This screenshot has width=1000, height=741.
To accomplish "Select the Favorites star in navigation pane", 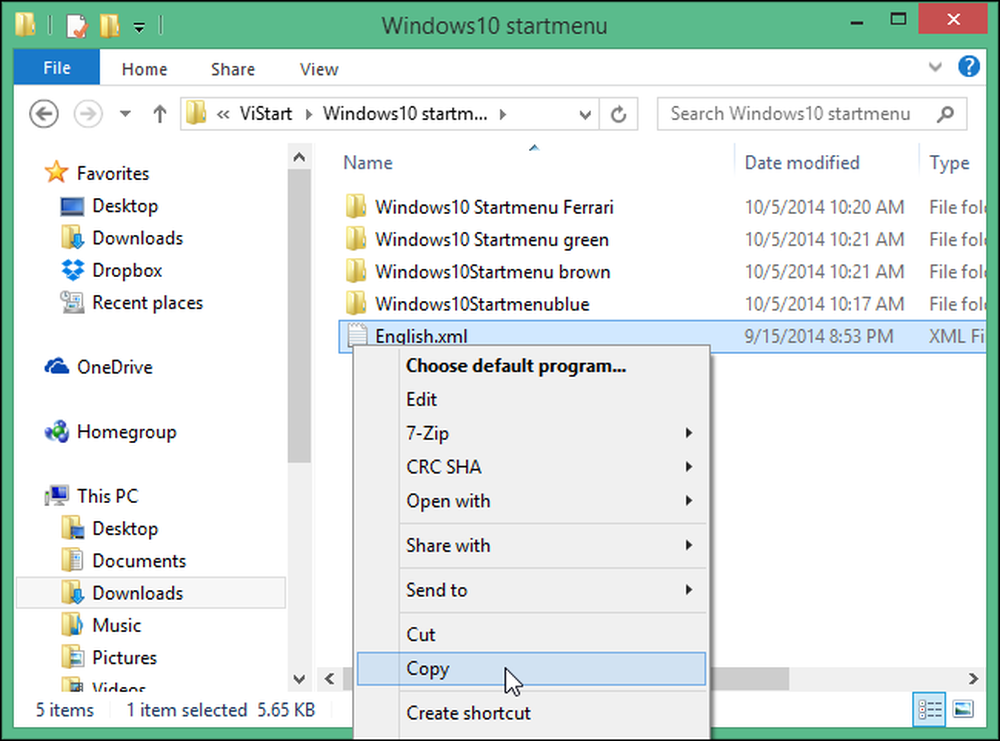I will coord(57,172).
